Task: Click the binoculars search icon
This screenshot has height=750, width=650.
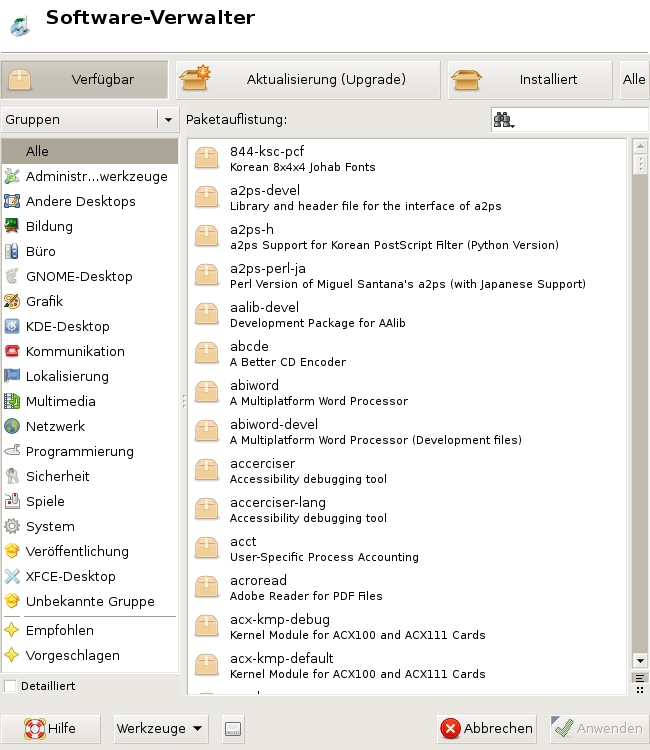Action: coord(502,120)
